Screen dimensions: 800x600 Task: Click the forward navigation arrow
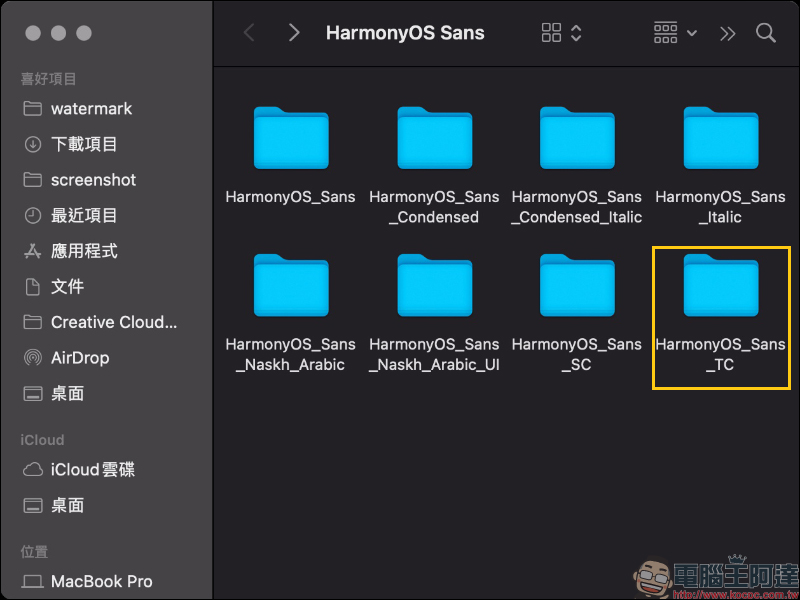click(293, 33)
